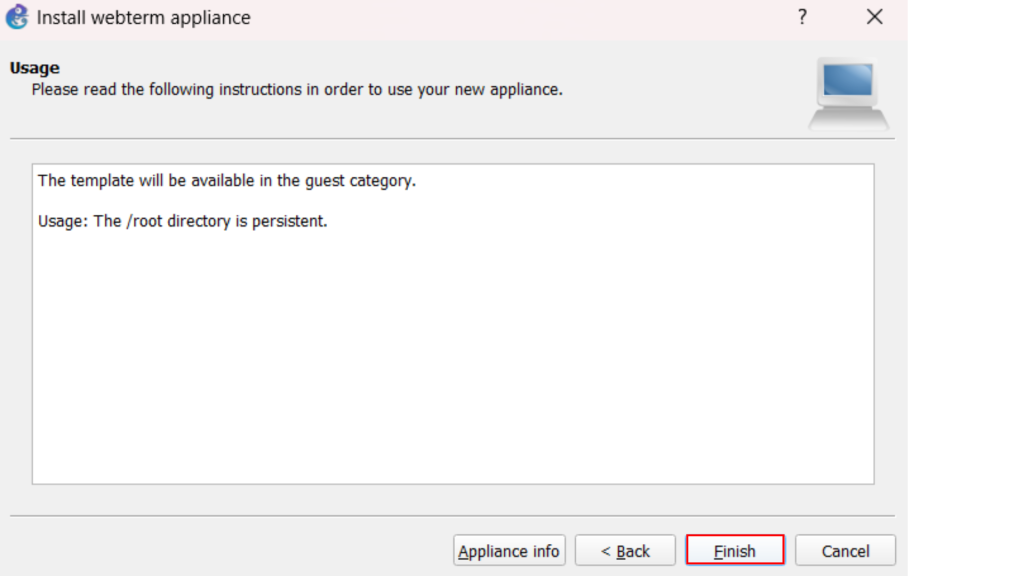
Task: Open the Appliance info window
Action: 509,551
